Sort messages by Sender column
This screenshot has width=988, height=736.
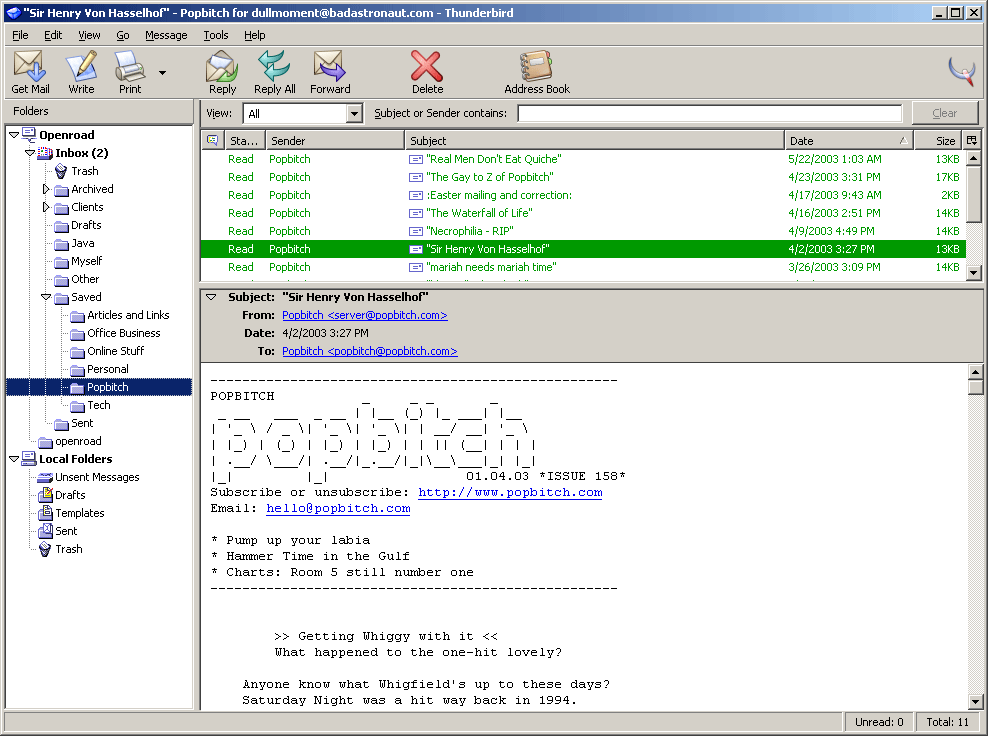pyautogui.click(x=335, y=141)
